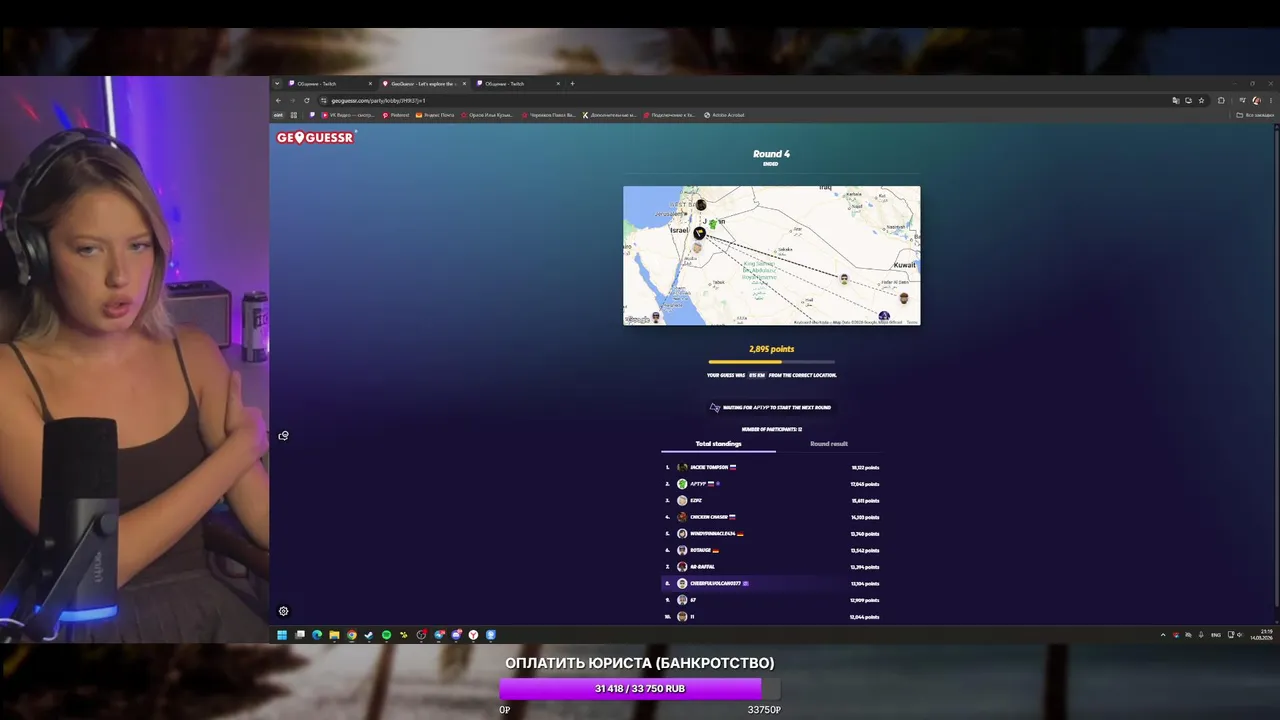Image resolution: width=1280 pixels, height=720 pixels.
Task: Switch the ENG keyboard language
Action: point(1216,635)
